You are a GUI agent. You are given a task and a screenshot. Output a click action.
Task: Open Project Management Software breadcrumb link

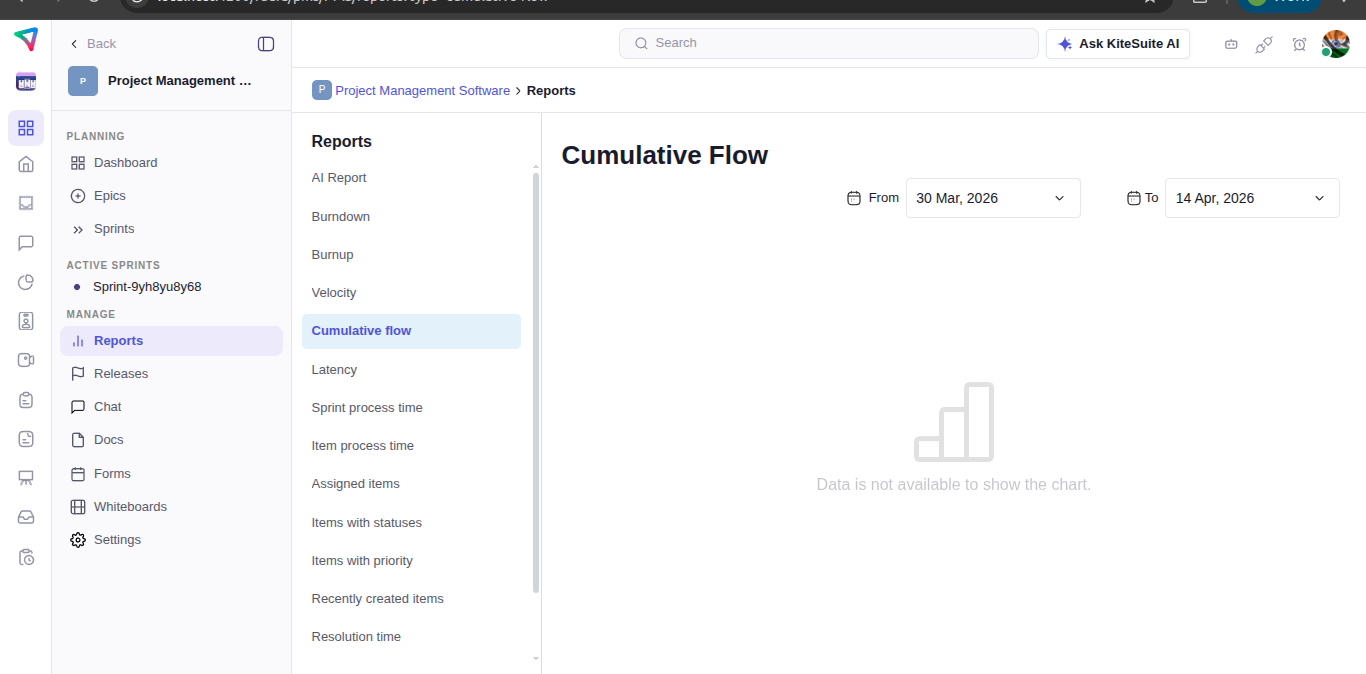pos(422,90)
